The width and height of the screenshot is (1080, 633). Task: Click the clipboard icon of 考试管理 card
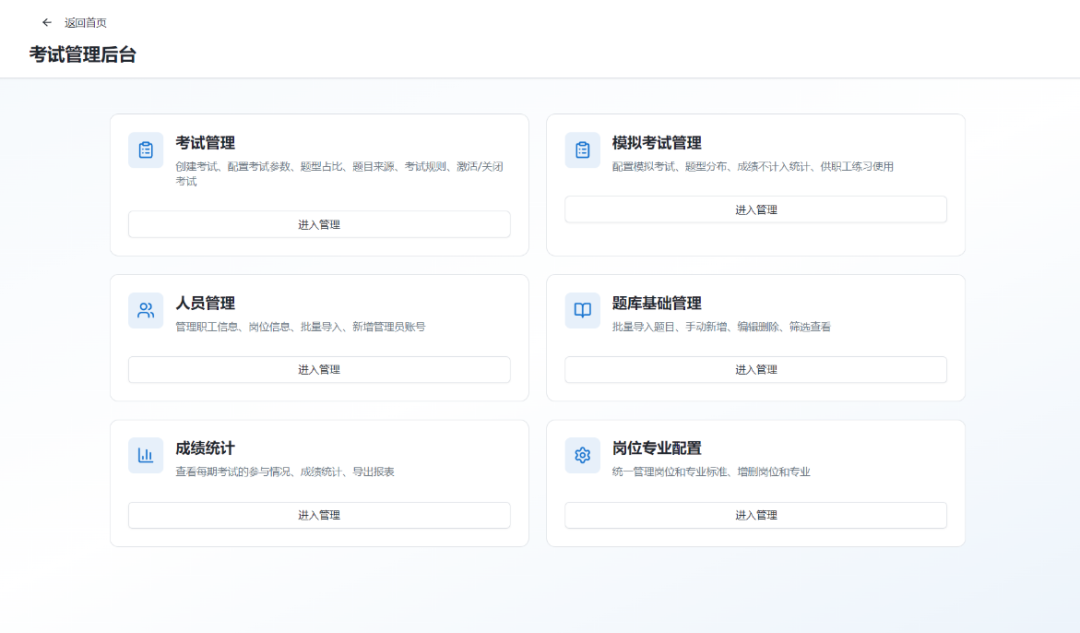point(145,150)
